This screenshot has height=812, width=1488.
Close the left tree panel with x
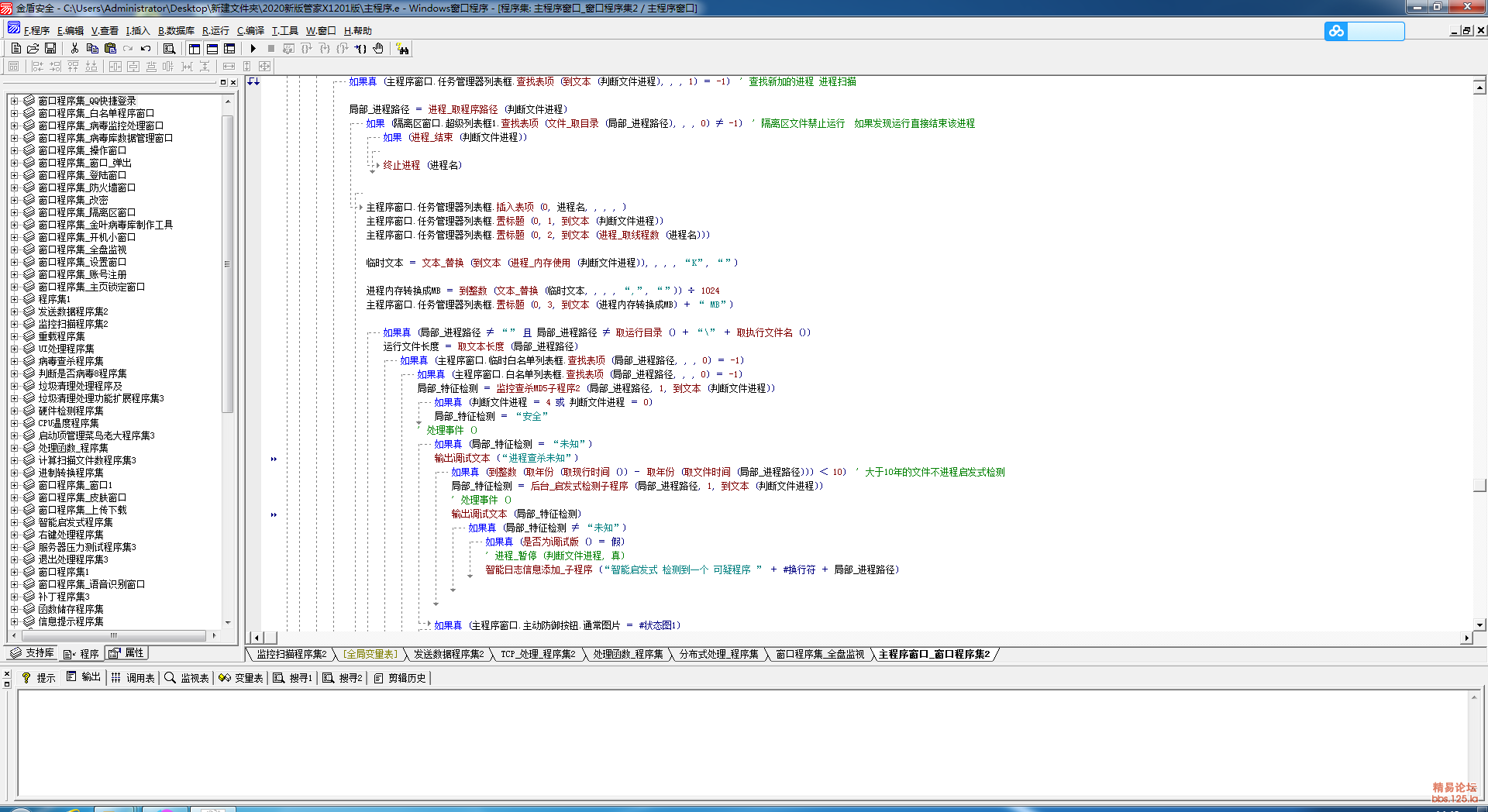tap(233, 82)
